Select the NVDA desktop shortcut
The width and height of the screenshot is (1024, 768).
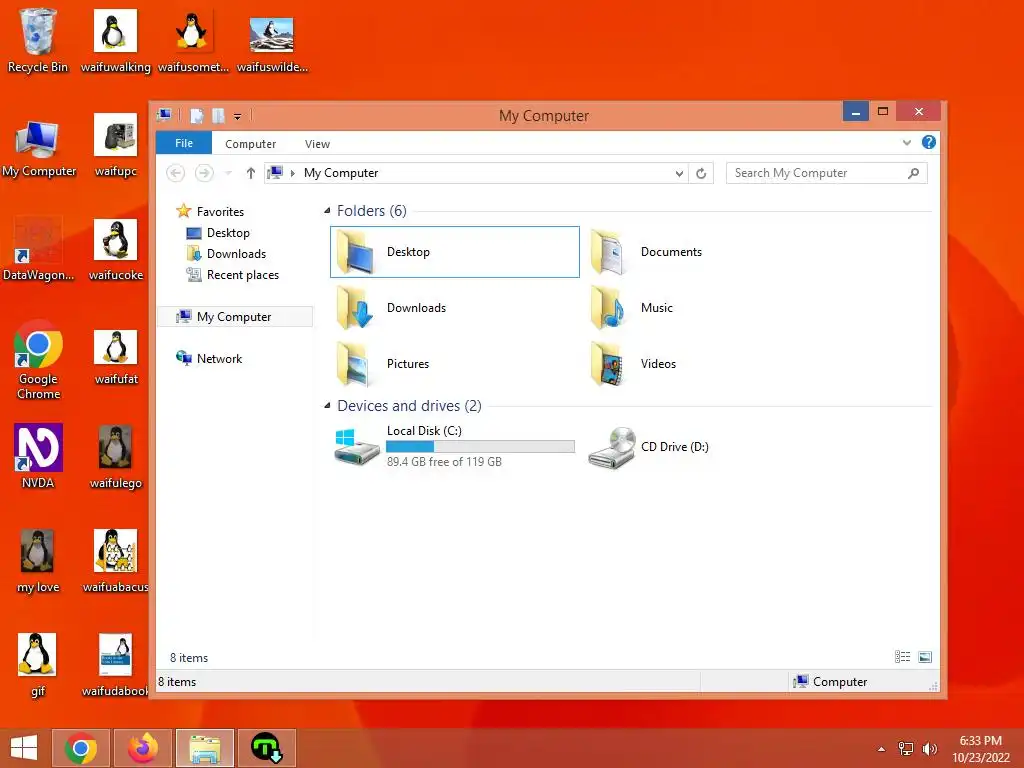(x=38, y=456)
